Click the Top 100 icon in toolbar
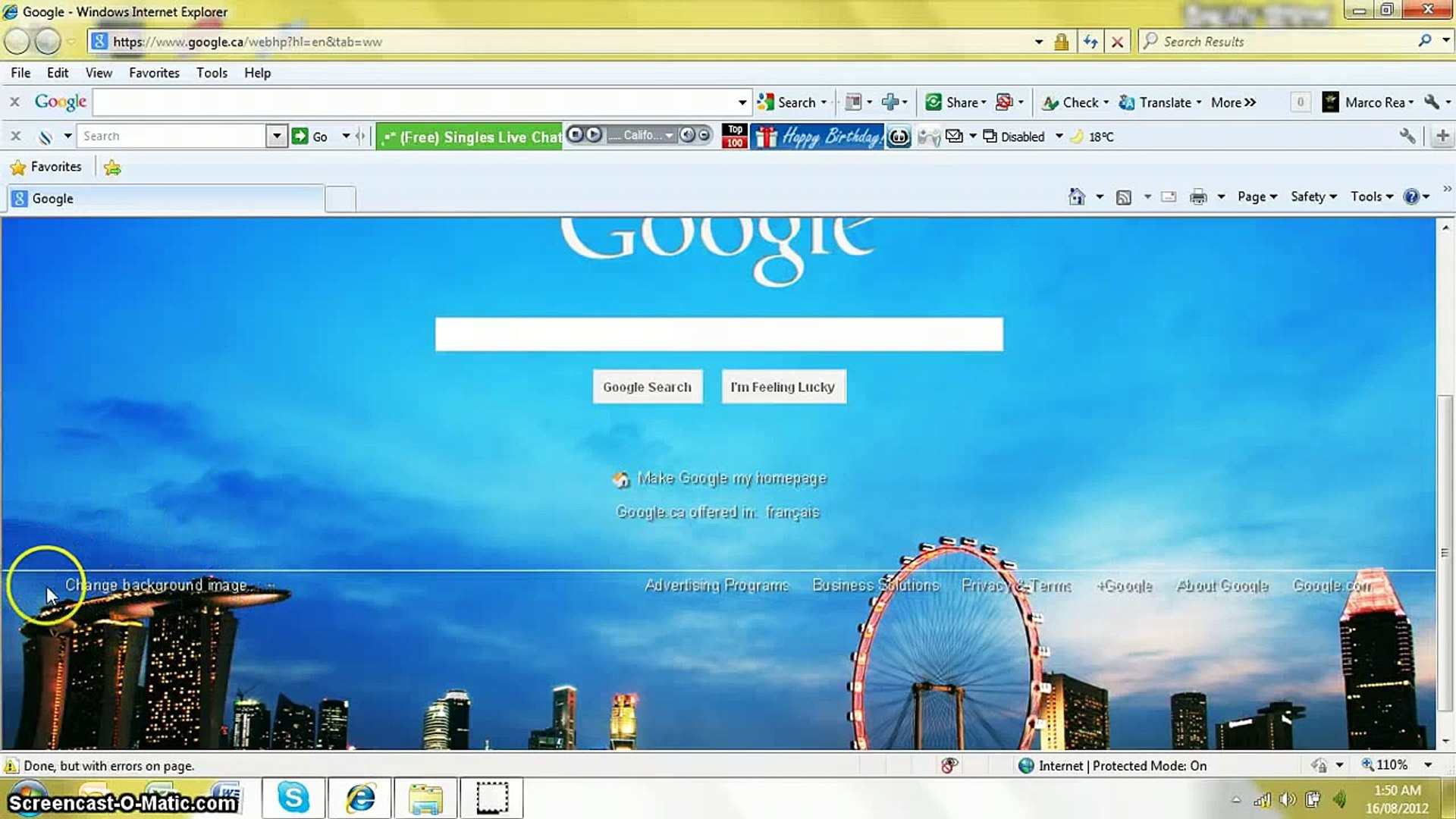 [x=734, y=136]
